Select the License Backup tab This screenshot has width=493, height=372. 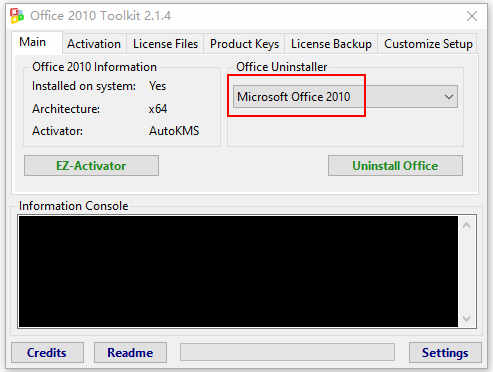coord(331,44)
